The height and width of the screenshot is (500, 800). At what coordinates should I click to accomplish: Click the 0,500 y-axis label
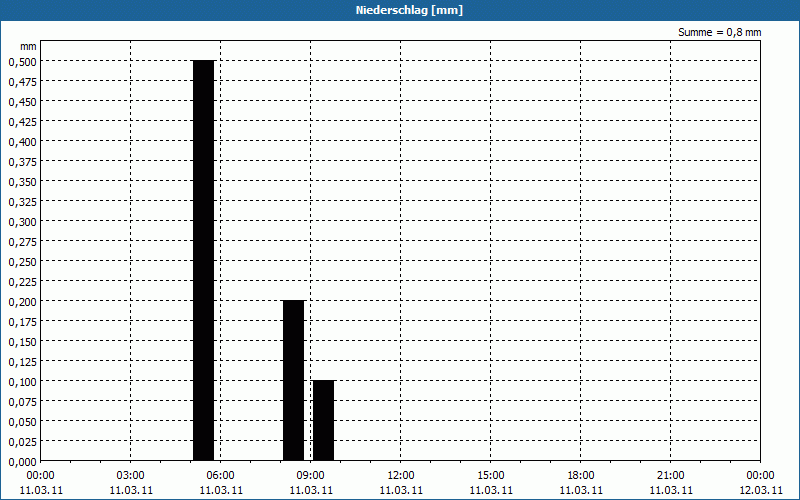click(x=22, y=62)
